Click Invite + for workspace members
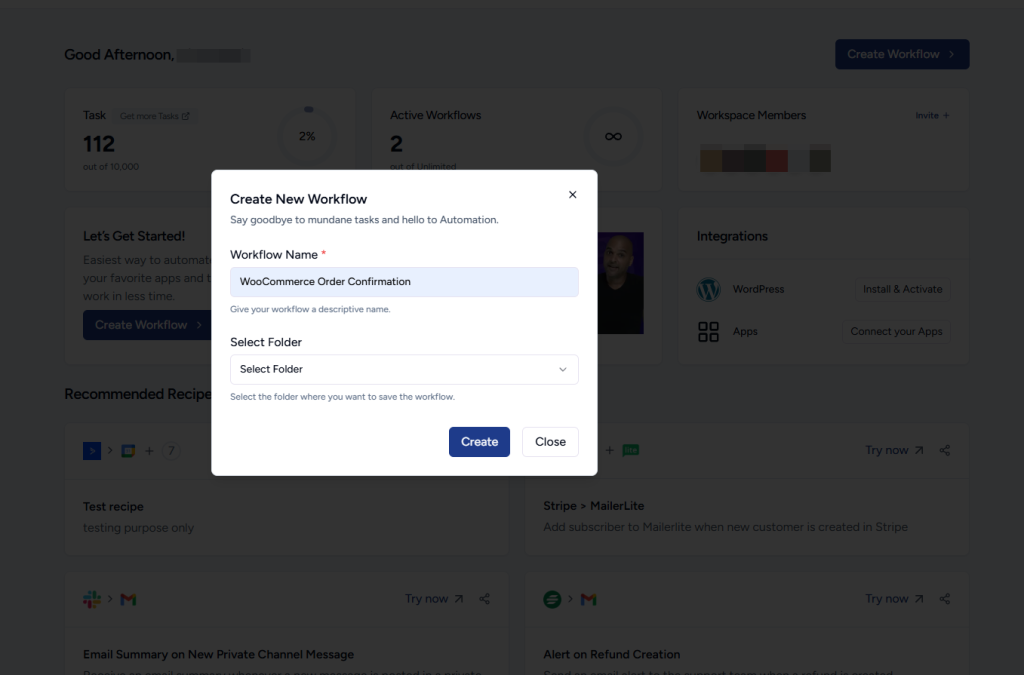The image size is (1024, 675). (x=932, y=116)
